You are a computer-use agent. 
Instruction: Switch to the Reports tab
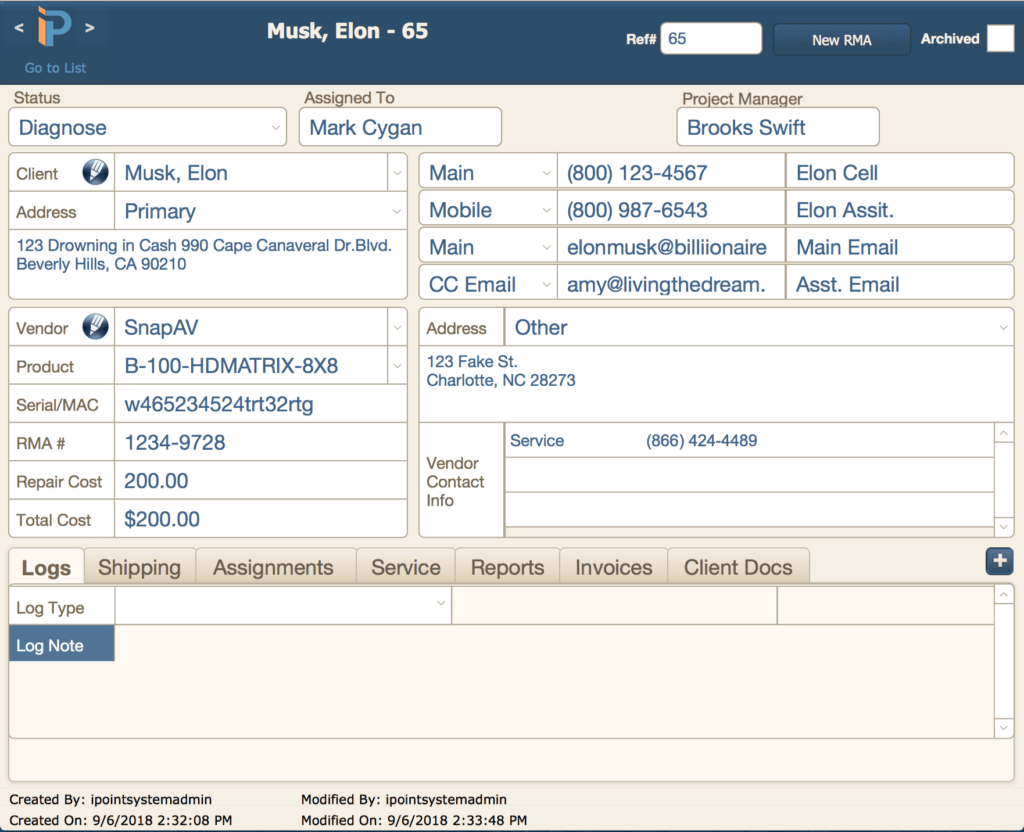(507, 566)
